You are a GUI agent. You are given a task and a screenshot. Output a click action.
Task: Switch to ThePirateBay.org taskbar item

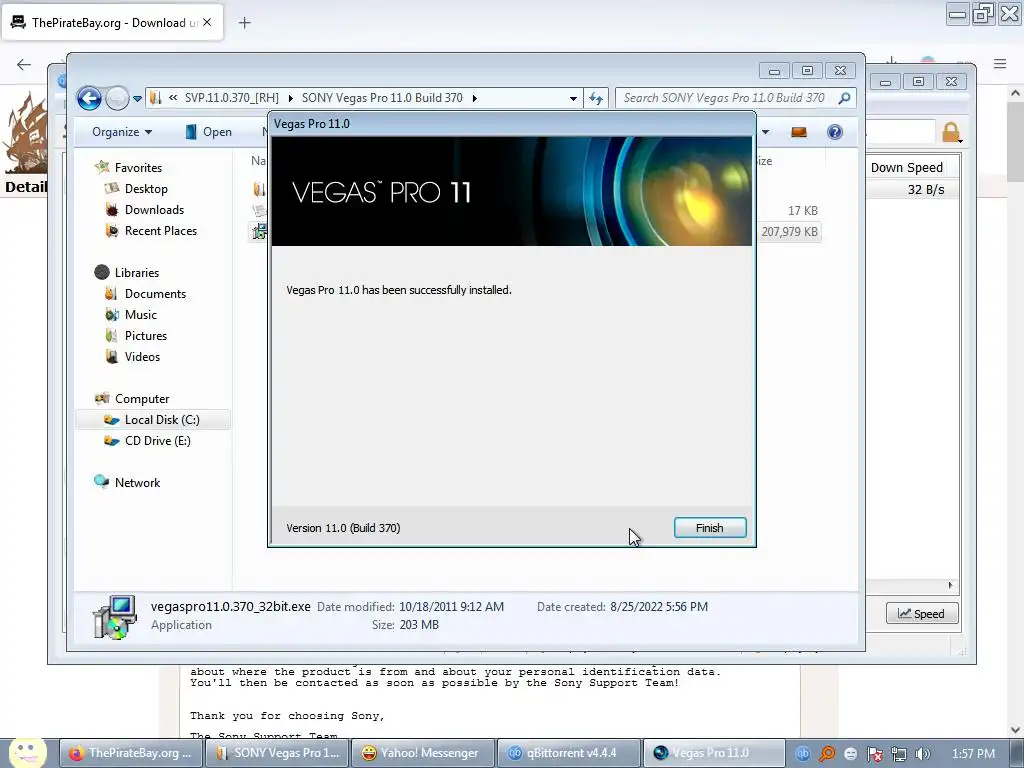point(131,753)
